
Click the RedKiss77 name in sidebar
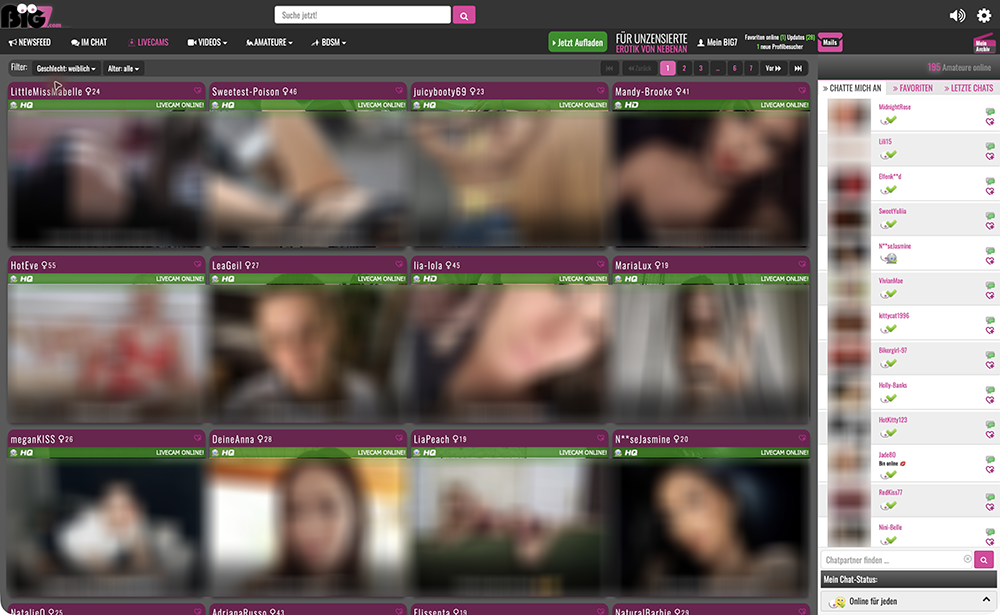tap(890, 492)
